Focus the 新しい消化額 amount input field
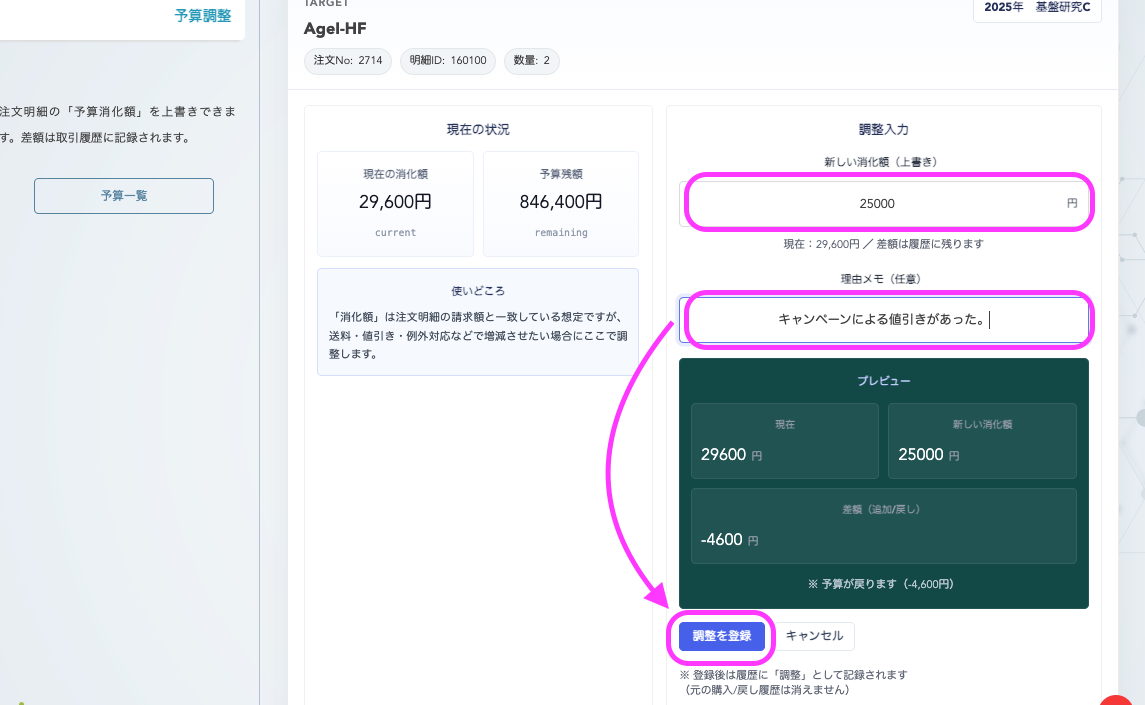Image resolution: width=1145 pixels, height=705 pixels. point(877,204)
